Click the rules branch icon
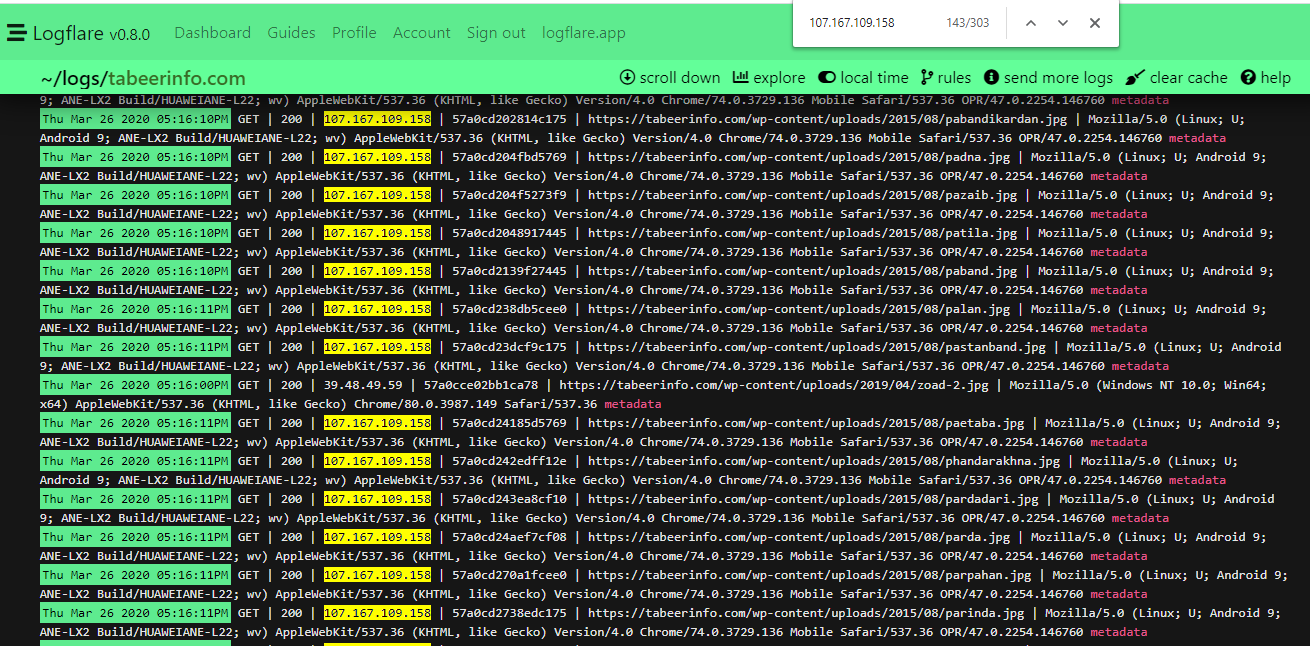 (927, 77)
